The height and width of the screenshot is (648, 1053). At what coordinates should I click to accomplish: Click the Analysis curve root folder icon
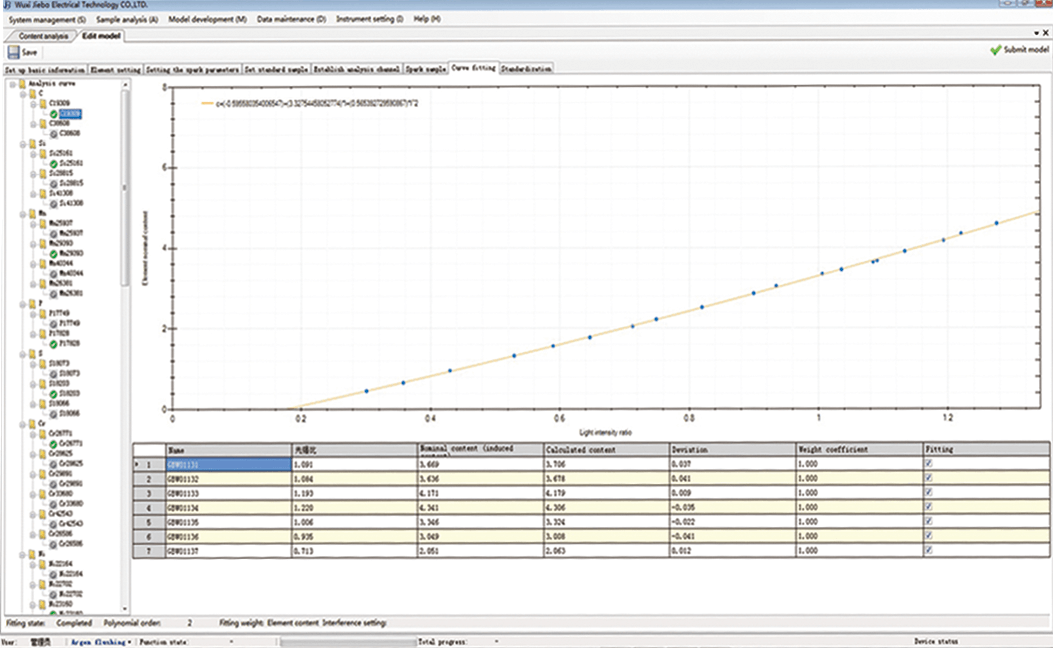click(22, 84)
